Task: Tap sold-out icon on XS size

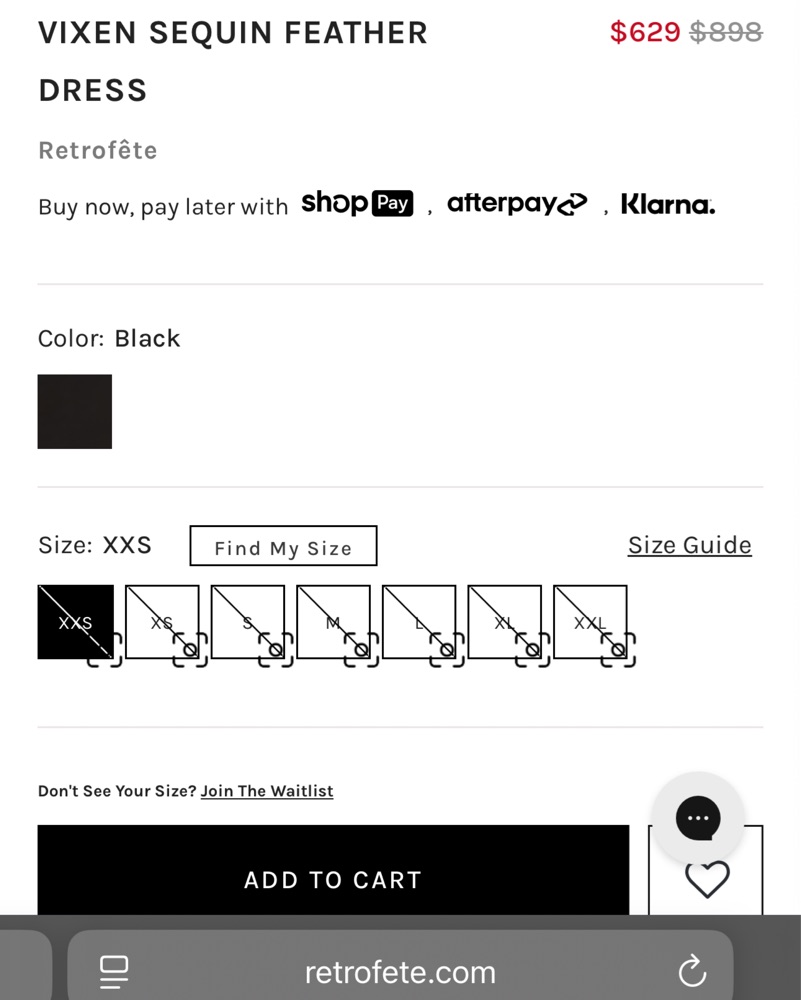Action: (x=190, y=650)
